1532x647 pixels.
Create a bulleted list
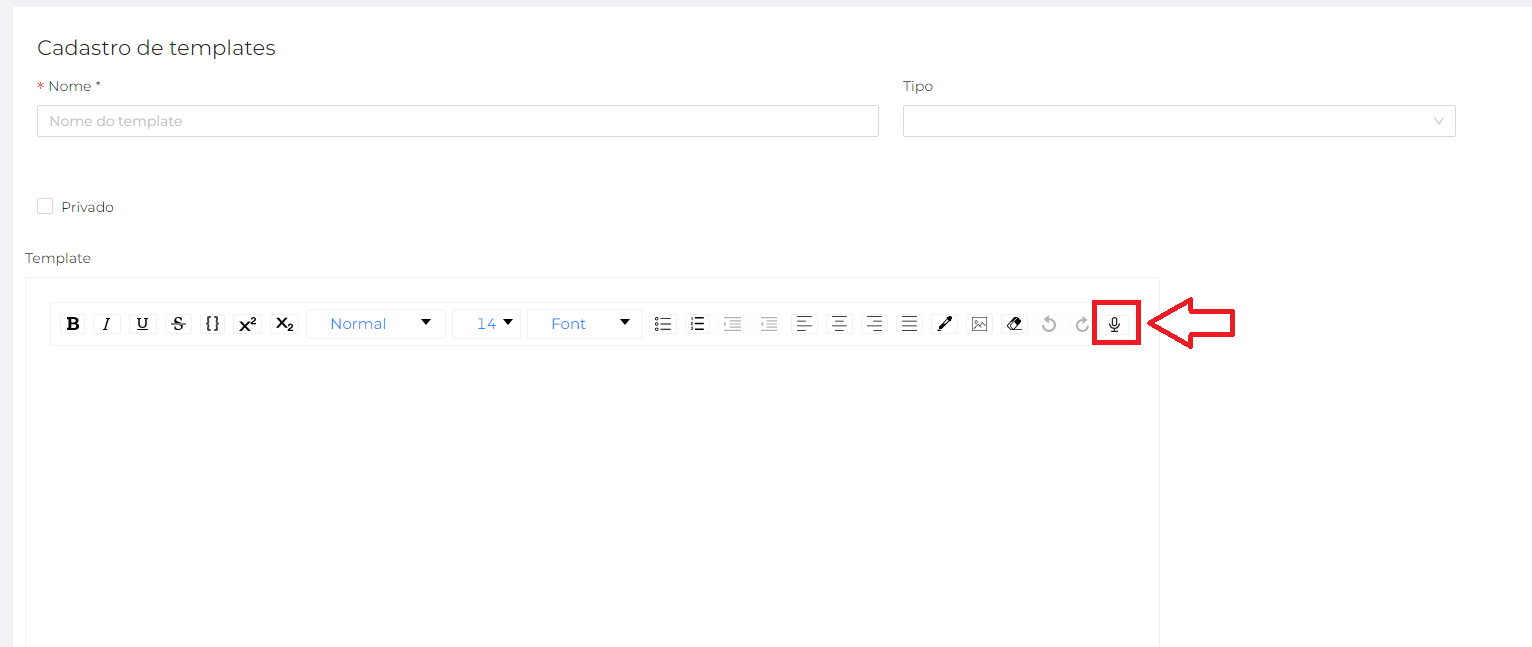click(x=662, y=323)
